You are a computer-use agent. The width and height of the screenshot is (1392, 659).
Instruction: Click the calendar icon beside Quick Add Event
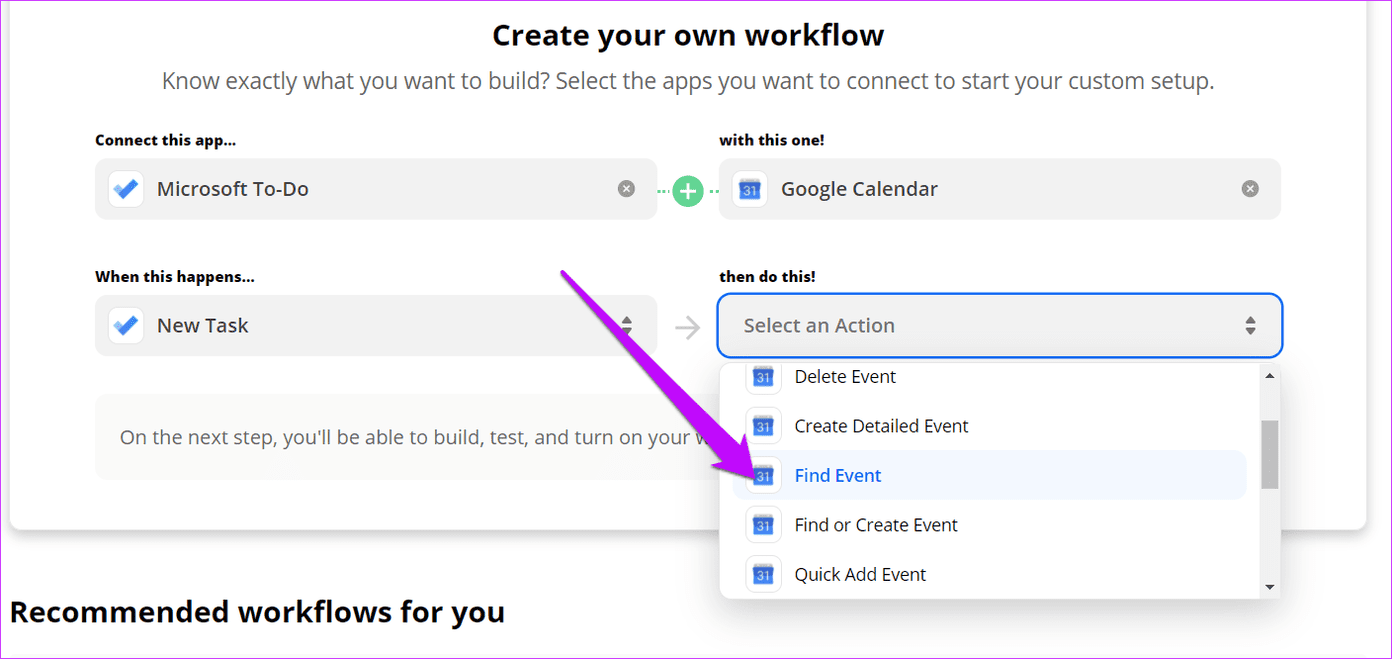coord(763,574)
